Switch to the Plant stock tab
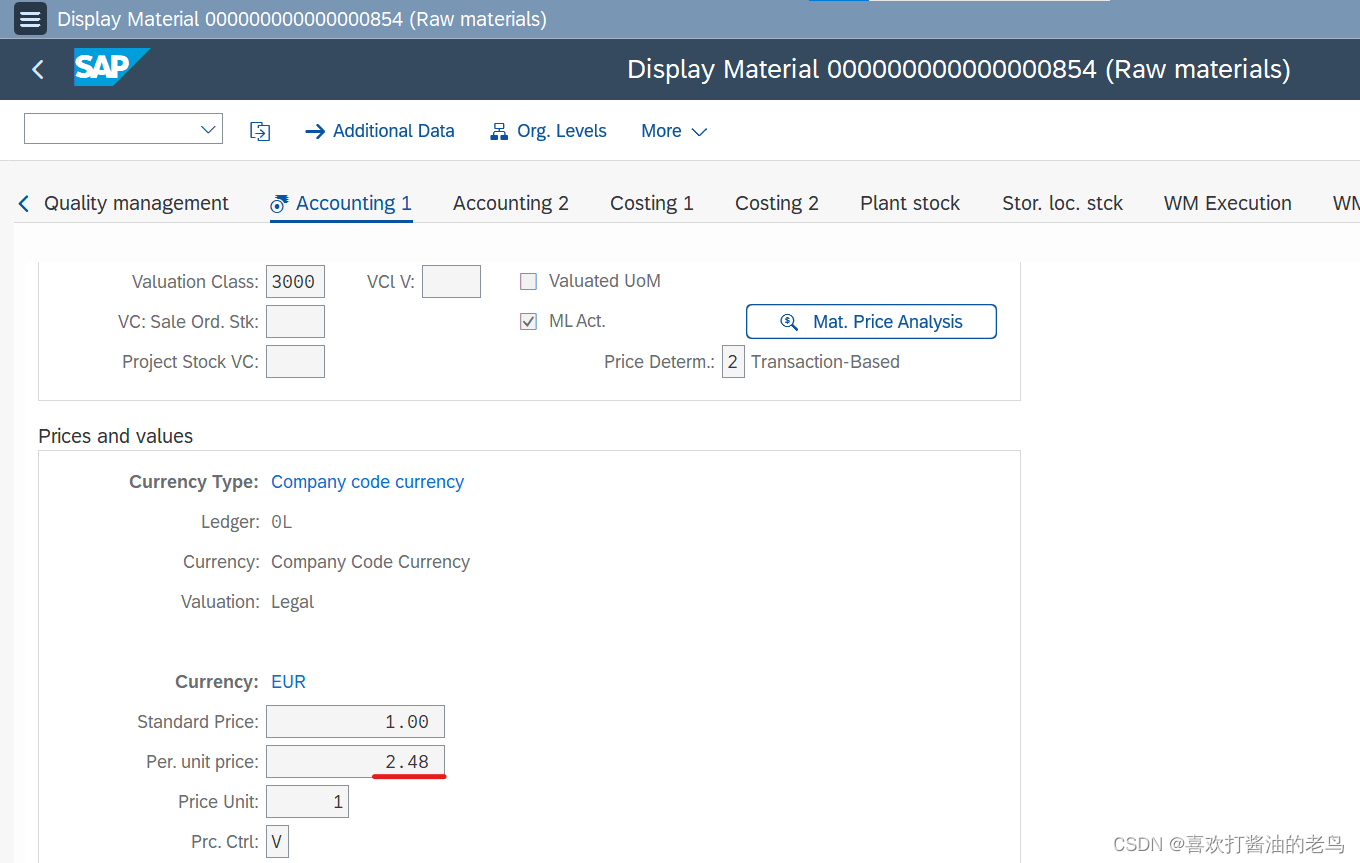 pyautogui.click(x=910, y=203)
